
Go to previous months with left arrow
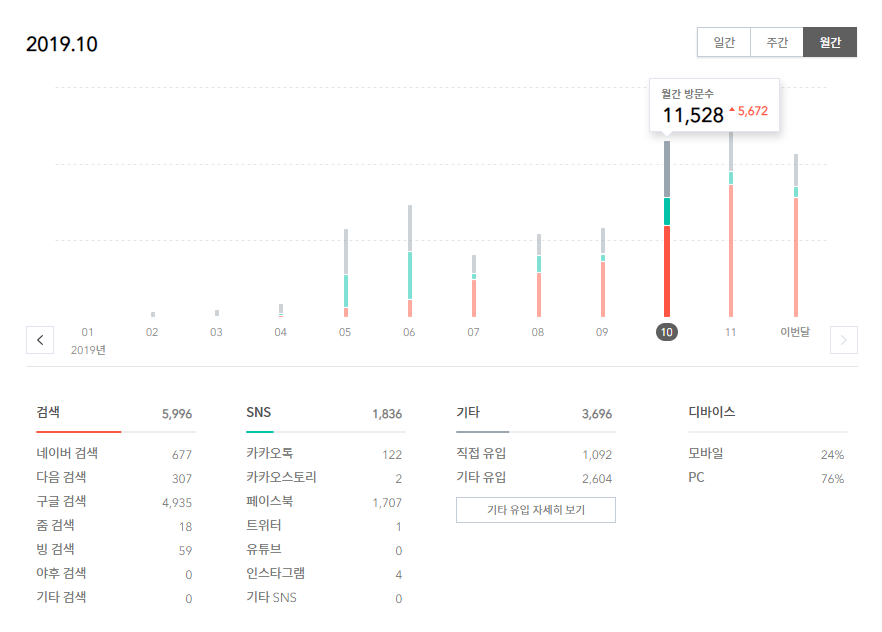tap(40, 340)
